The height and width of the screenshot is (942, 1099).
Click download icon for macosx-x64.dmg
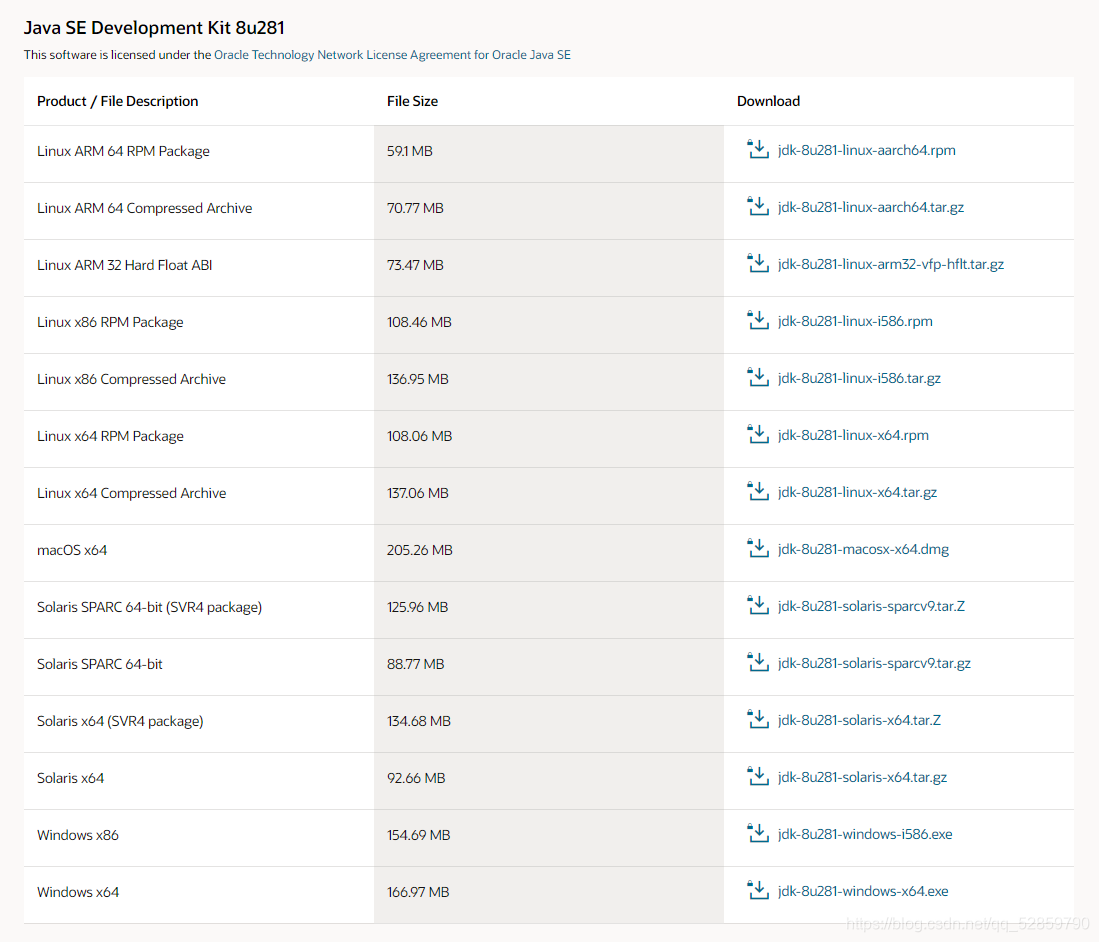[x=758, y=548]
